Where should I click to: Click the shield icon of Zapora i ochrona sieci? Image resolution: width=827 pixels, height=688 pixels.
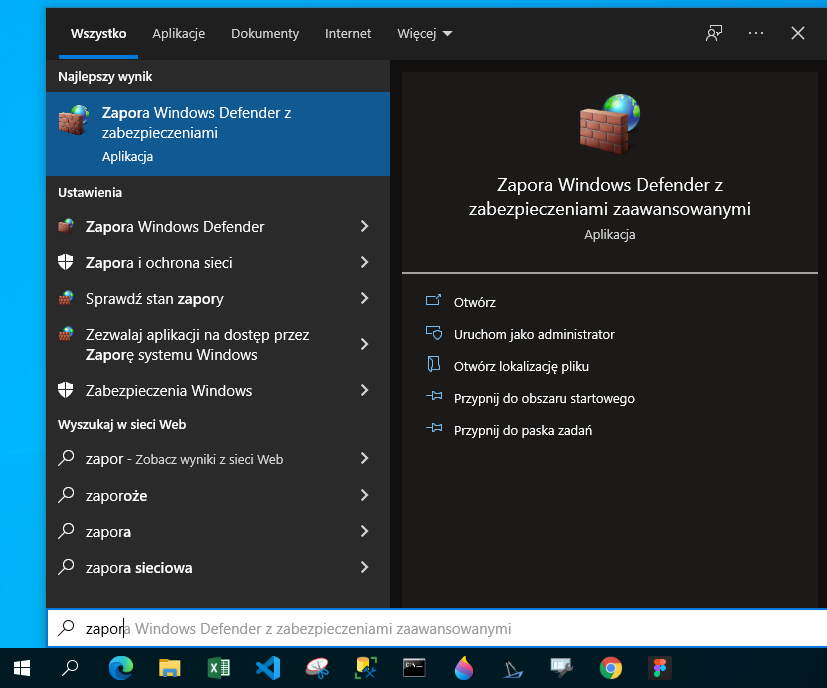coord(65,262)
